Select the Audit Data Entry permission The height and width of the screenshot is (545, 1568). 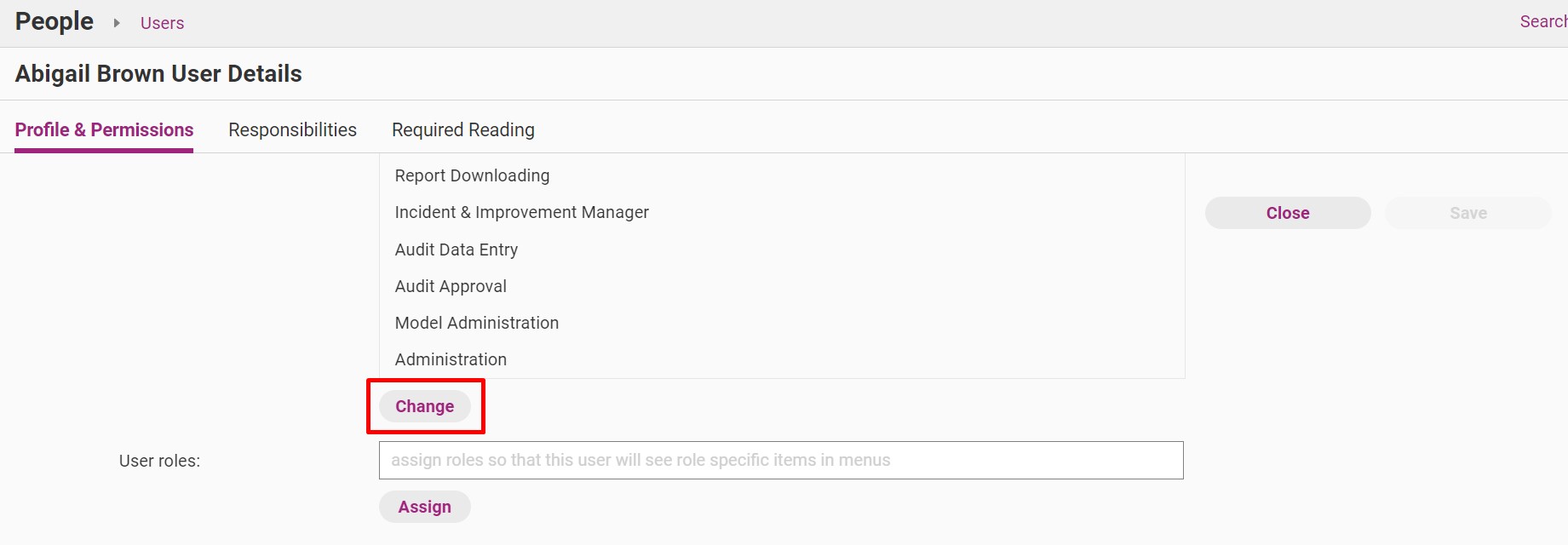pyautogui.click(x=456, y=250)
